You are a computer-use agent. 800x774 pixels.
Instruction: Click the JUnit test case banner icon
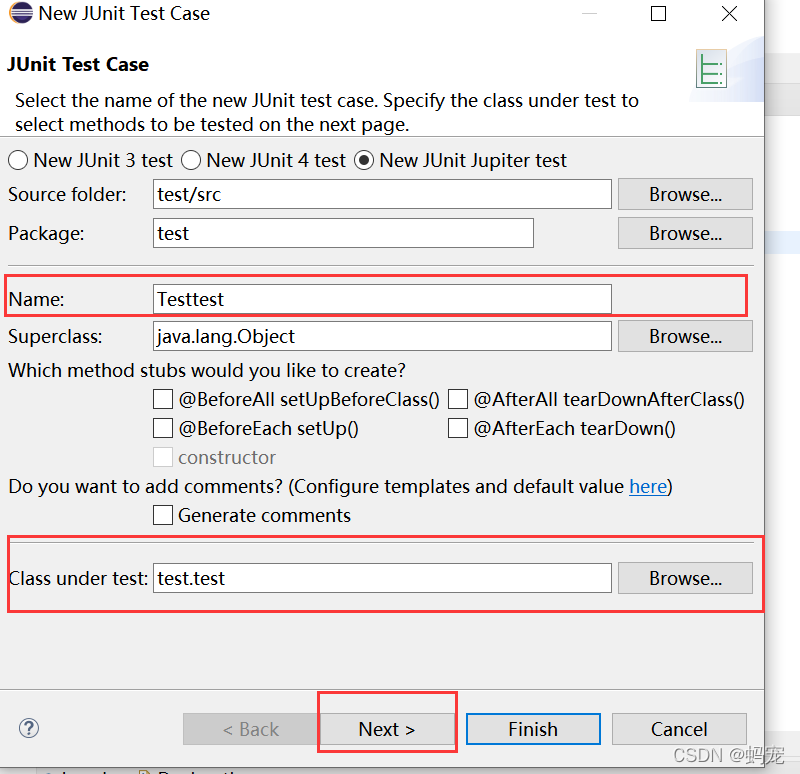point(711,69)
